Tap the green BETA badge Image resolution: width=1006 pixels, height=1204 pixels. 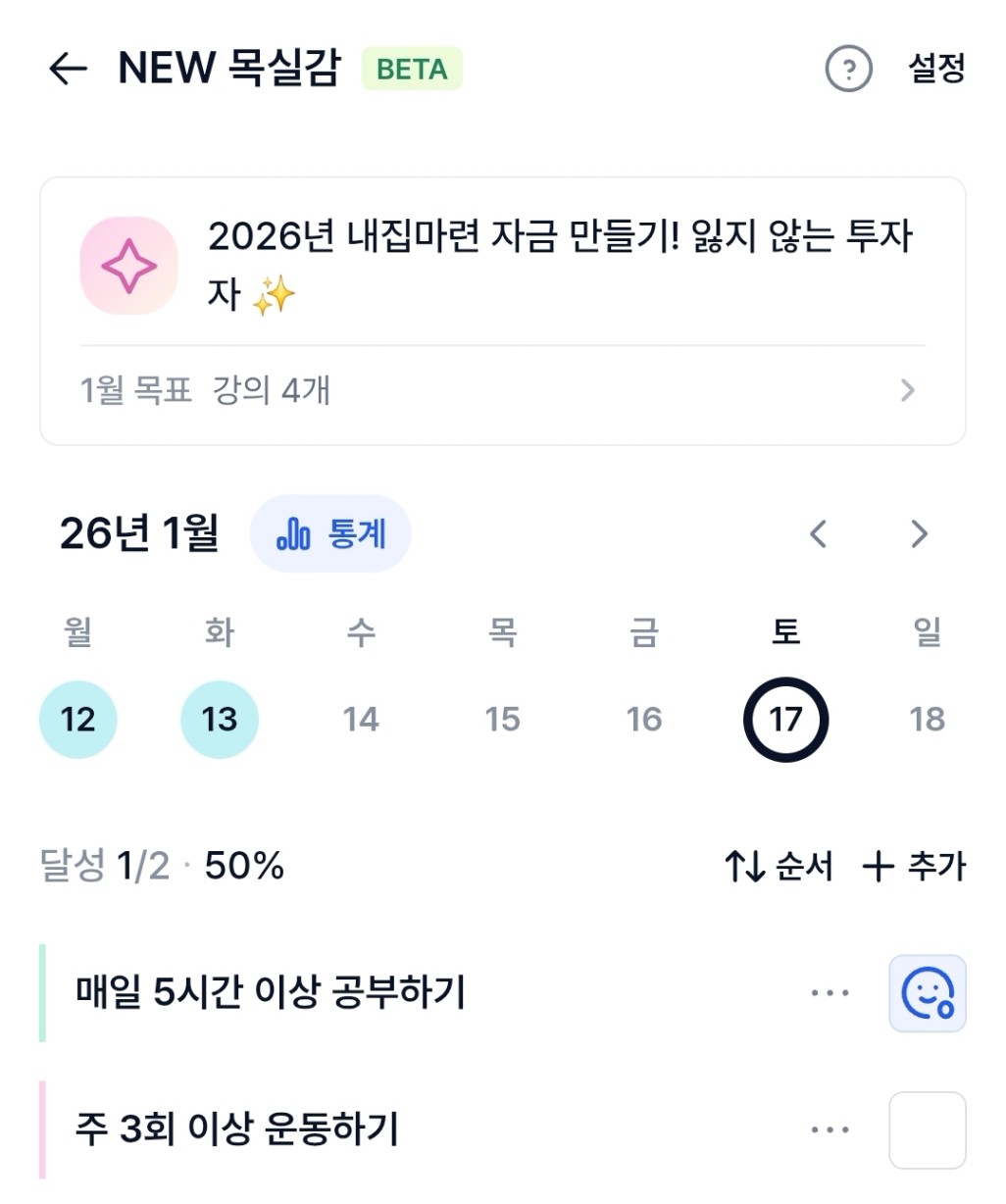(412, 69)
